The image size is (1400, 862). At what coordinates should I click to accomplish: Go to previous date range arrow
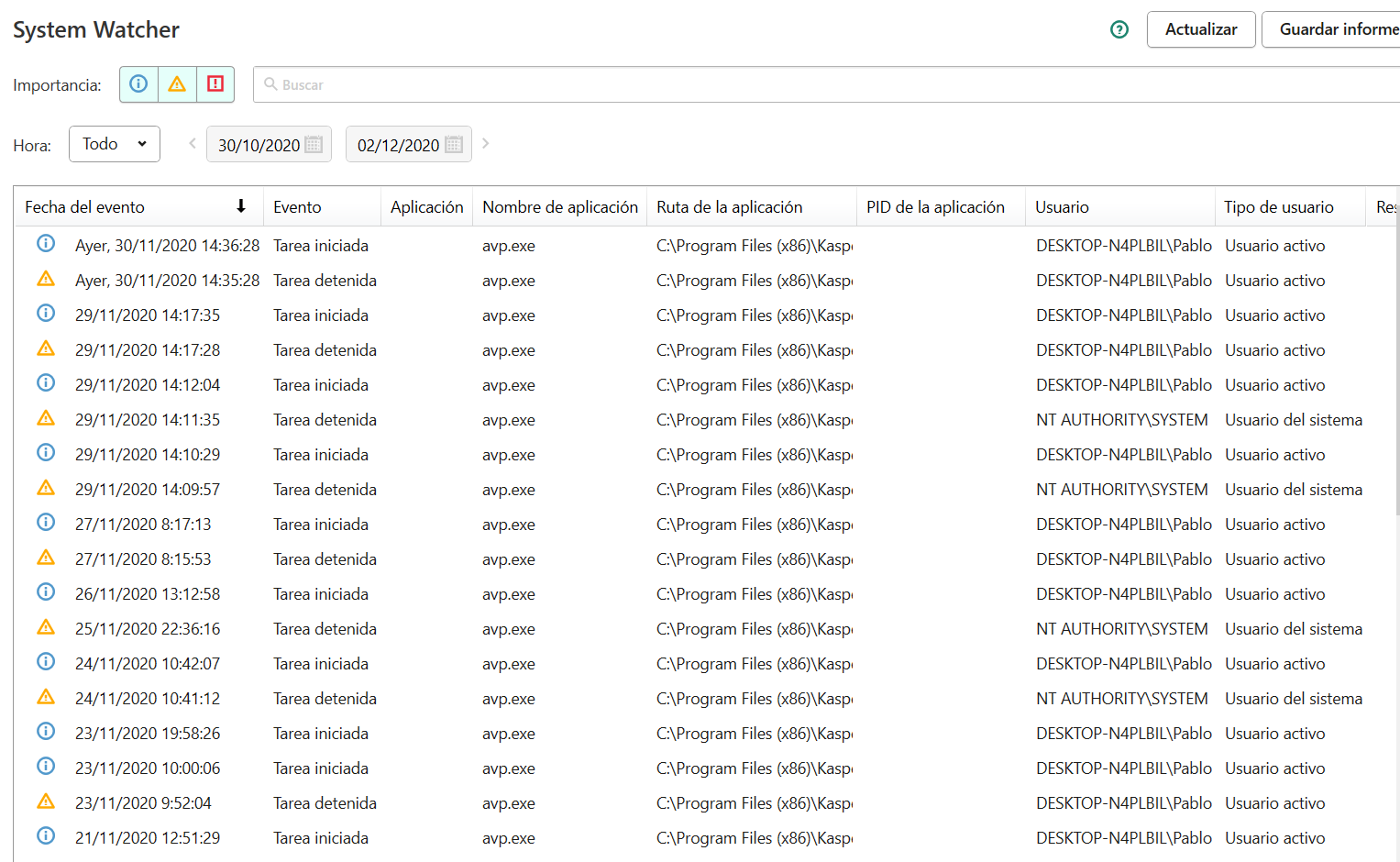(193, 143)
